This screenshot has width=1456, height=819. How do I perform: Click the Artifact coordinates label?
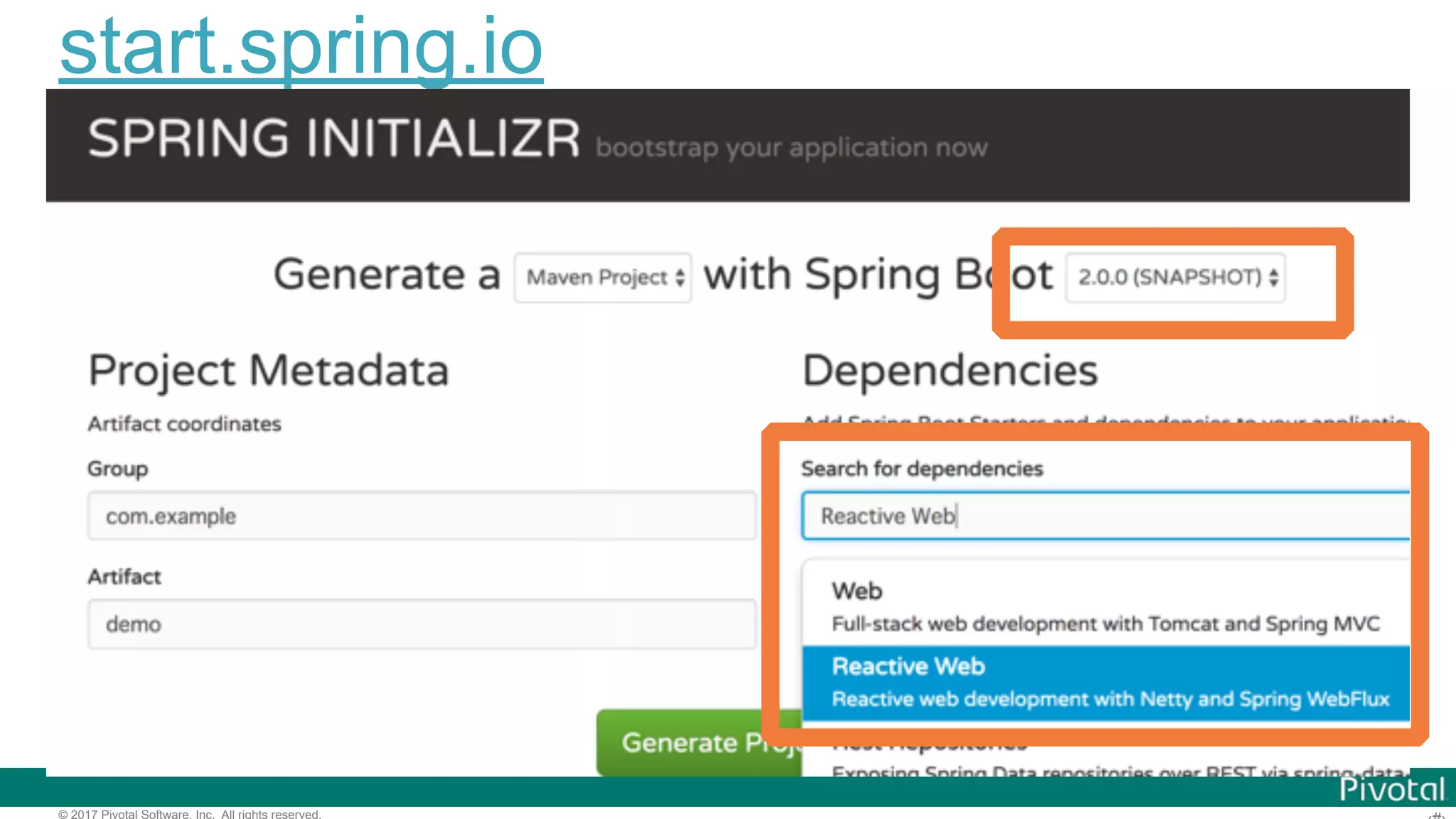pyautogui.click(x=185, y=424)
